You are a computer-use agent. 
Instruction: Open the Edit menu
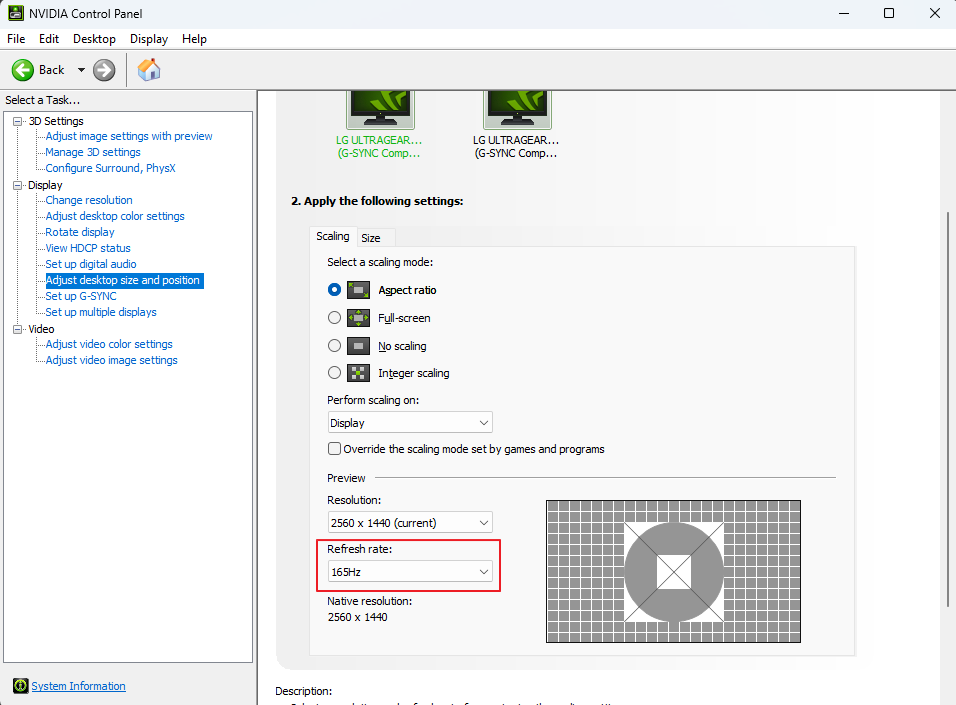[49, 39]
